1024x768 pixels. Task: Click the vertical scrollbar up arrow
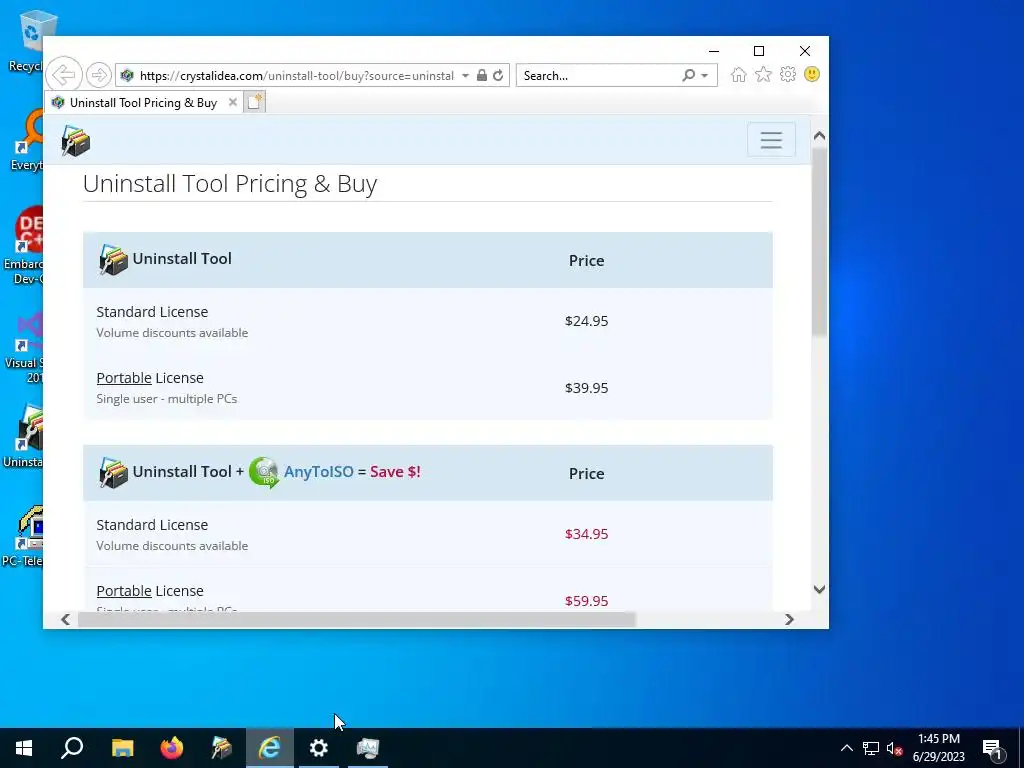[820, 136]
